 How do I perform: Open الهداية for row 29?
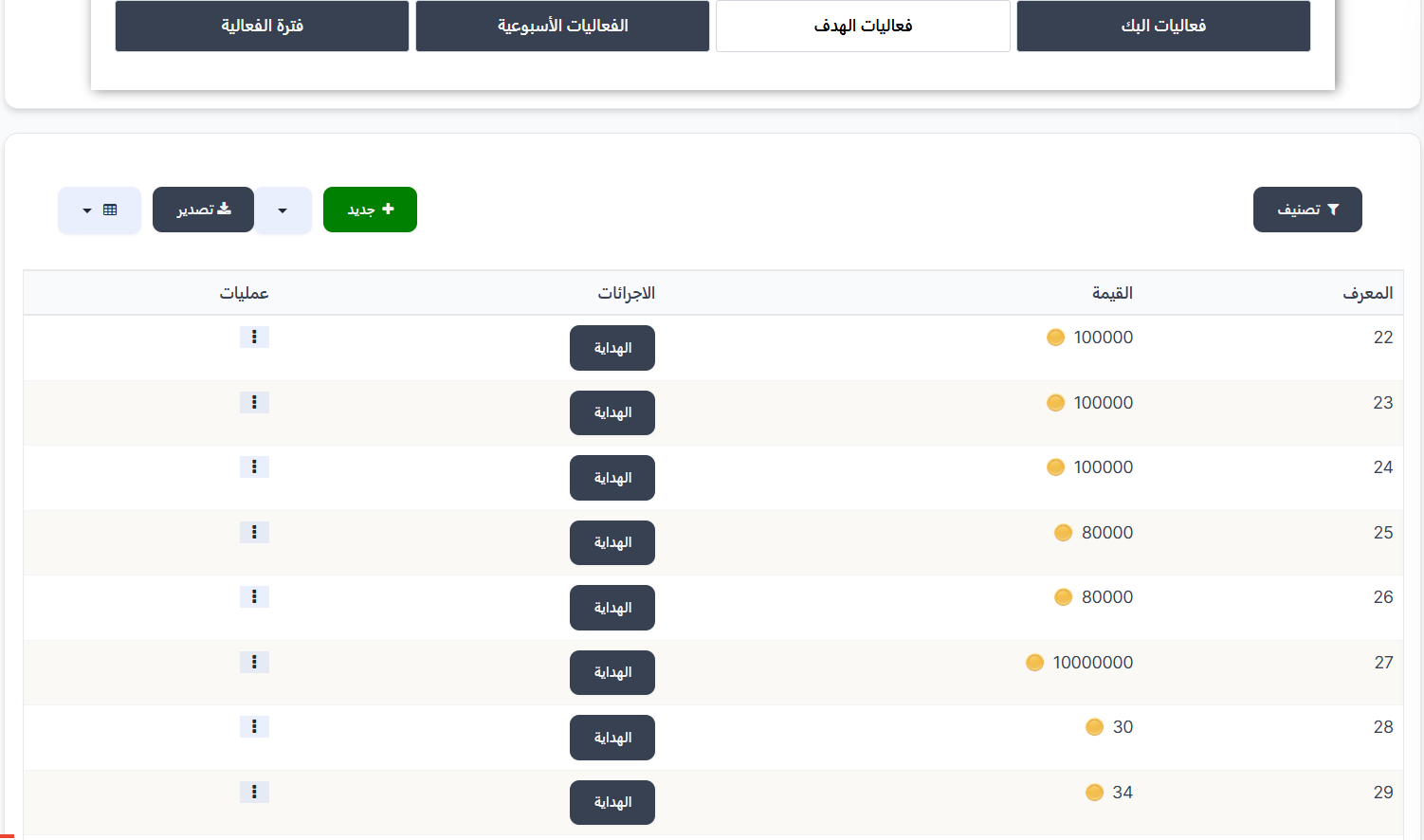click(612, 803)
